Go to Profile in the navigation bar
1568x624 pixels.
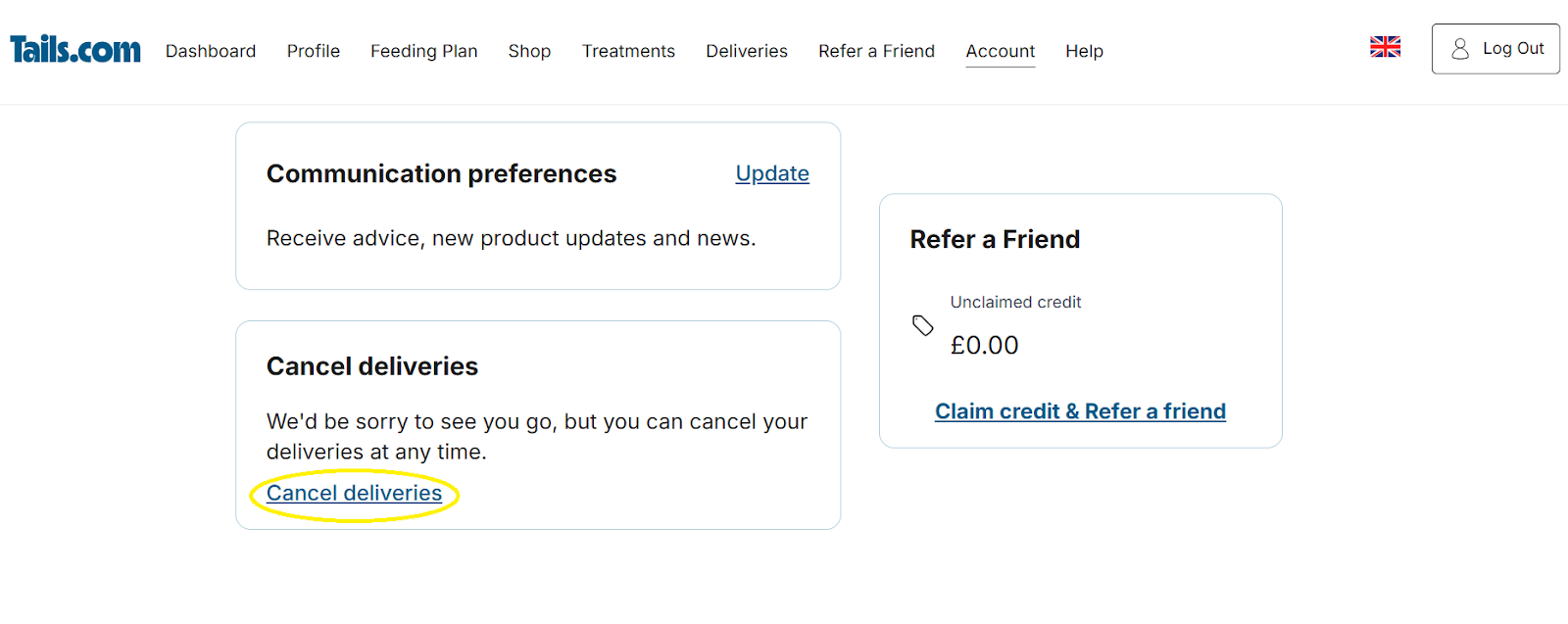pyautogui.click(x=314, y=51)
